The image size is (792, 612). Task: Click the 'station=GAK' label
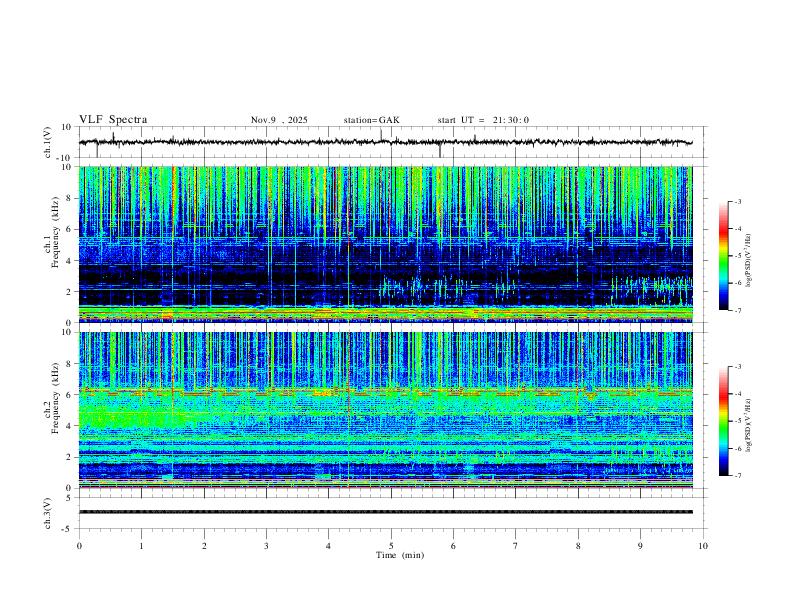point(371,120)
